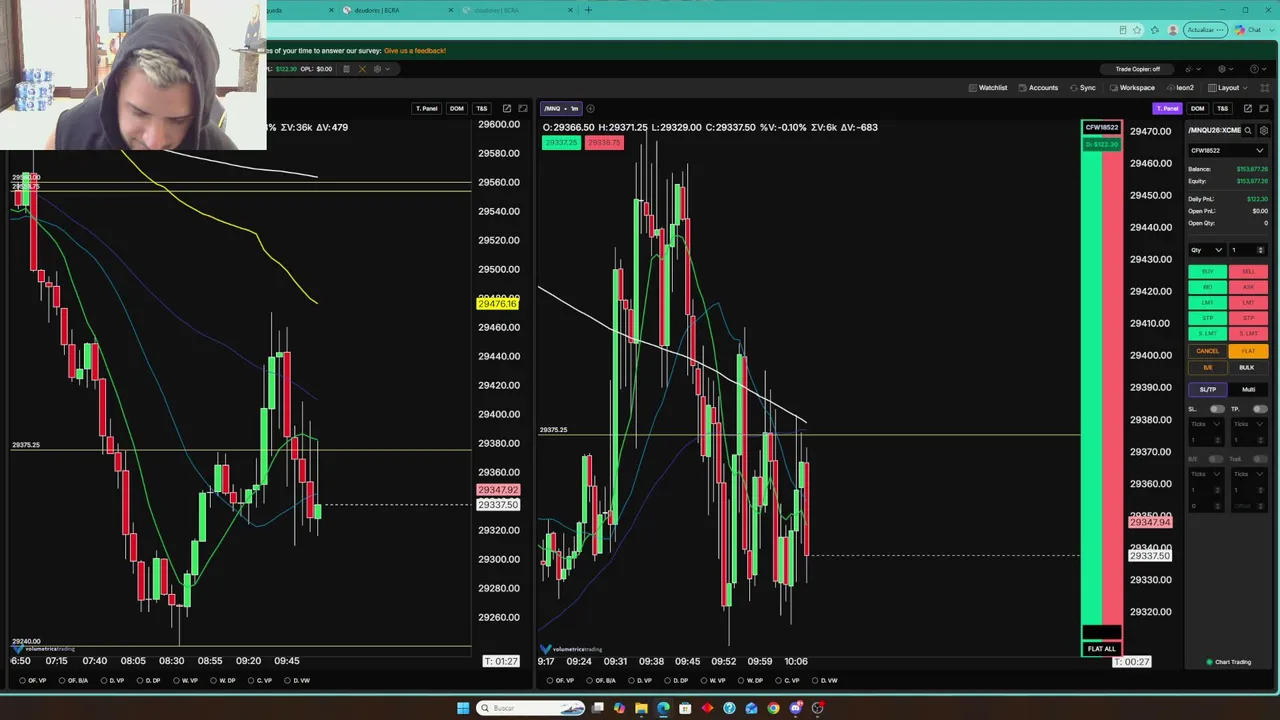Open TP Ticks unit dropdown
This screenshot has height=720, width=1280.
tap(1249, 424)
